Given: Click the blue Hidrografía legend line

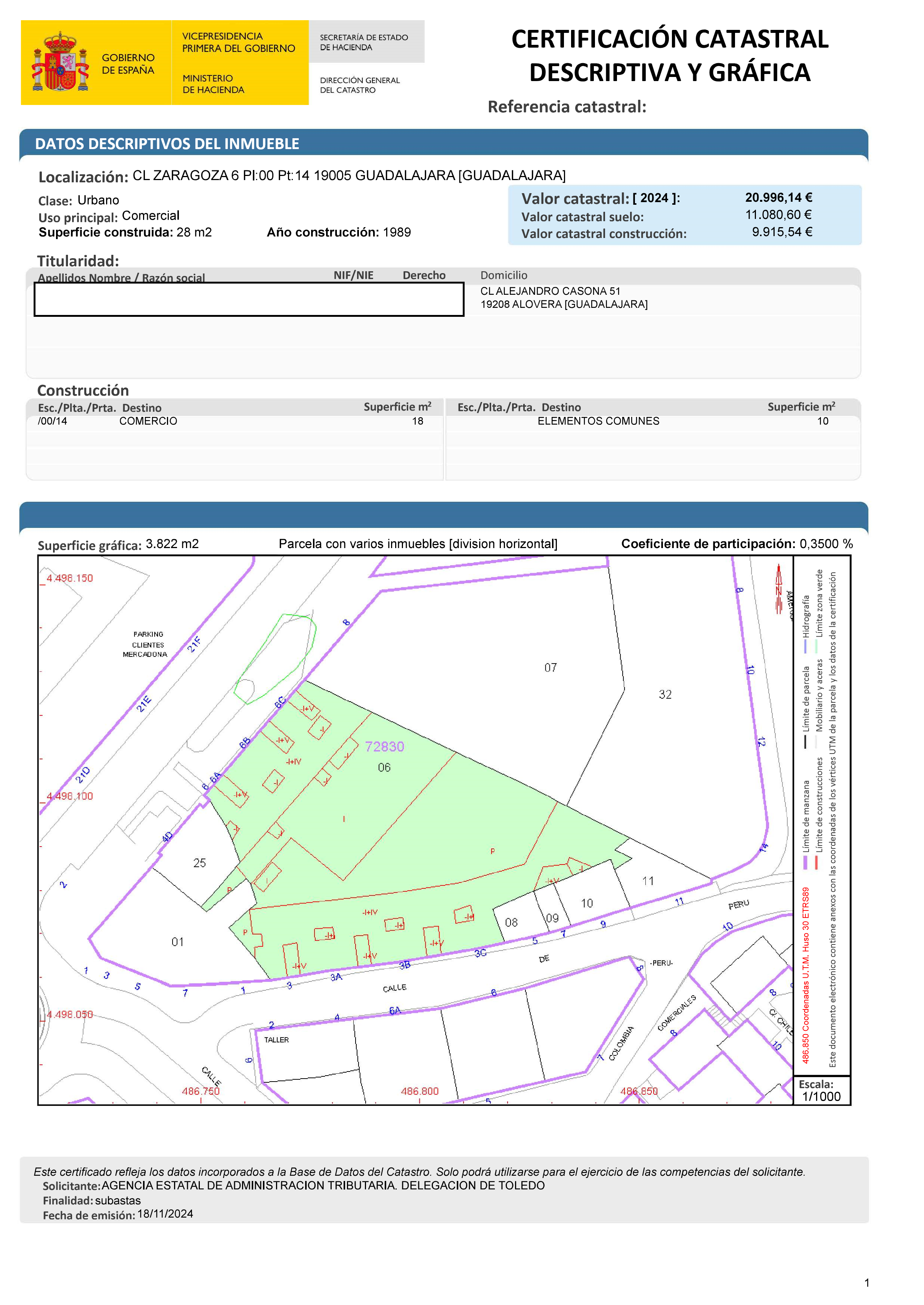Looking at the screenshot, I should click(x=805, y=647).
